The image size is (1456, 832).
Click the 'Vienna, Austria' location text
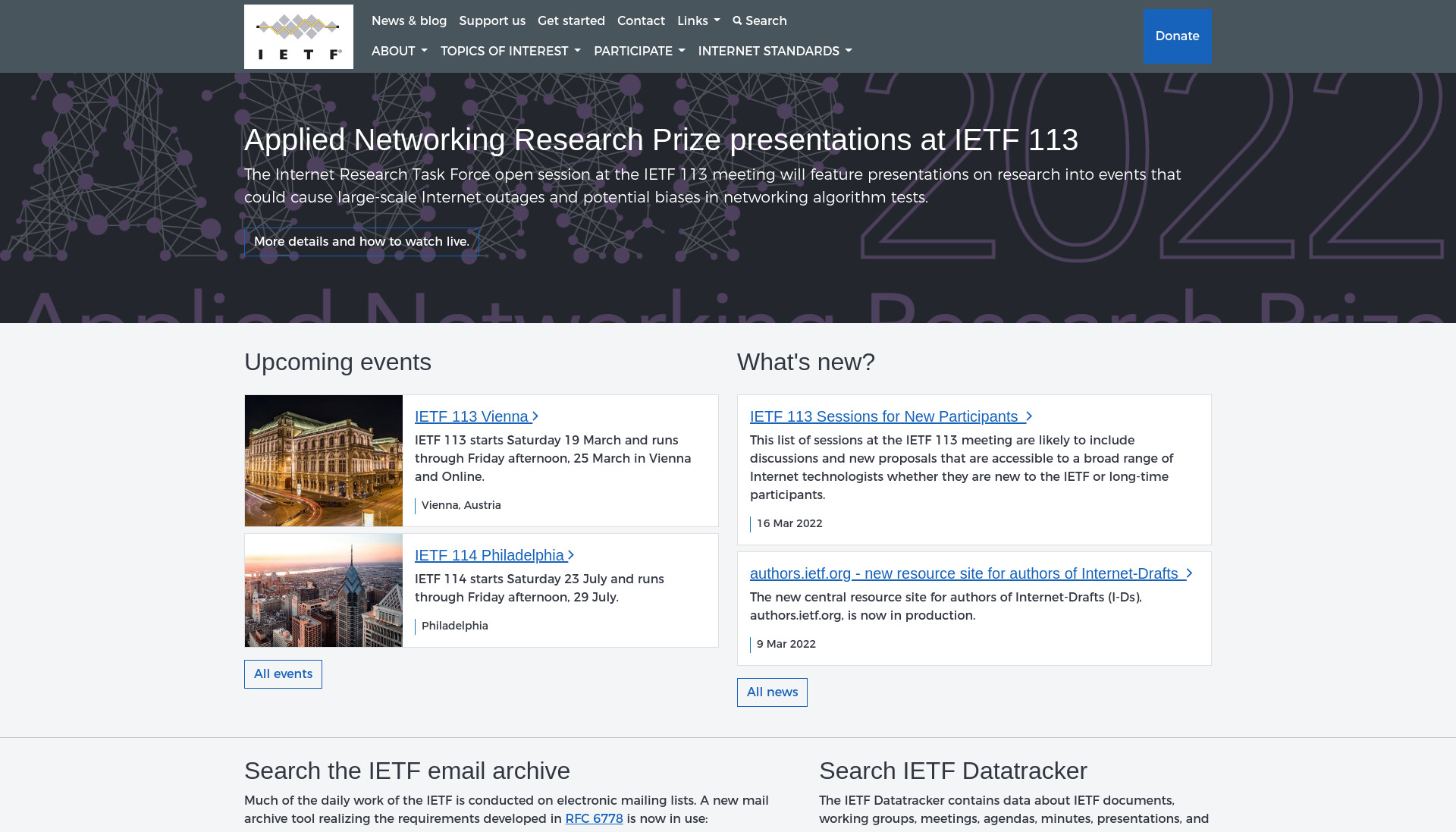[x=461, y=505]
